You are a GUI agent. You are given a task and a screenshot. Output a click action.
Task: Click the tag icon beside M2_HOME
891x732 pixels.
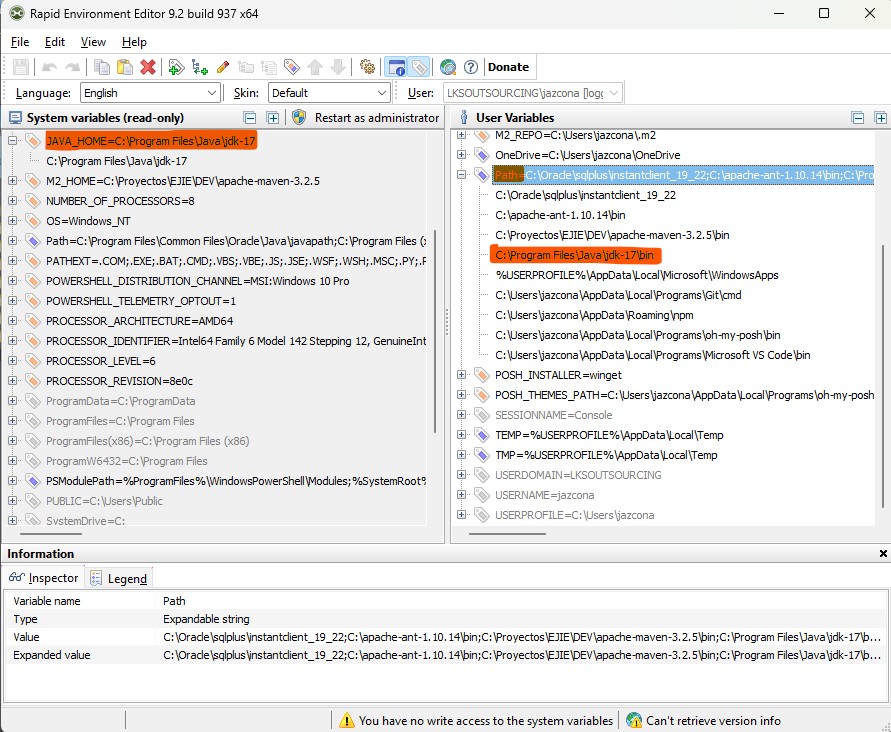pyautogui.click(x=32, y=181)
